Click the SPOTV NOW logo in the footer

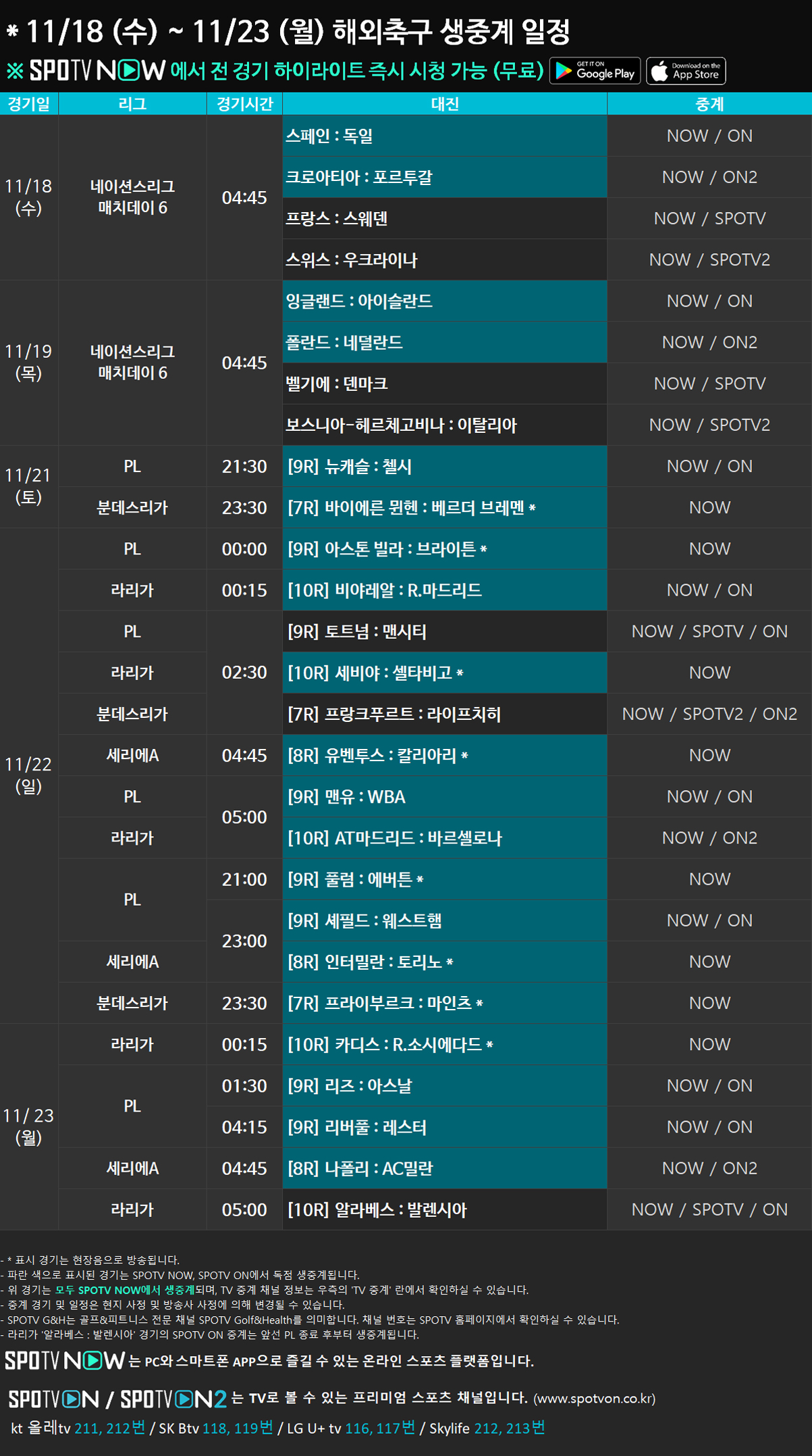click(x=65, y=1360)
